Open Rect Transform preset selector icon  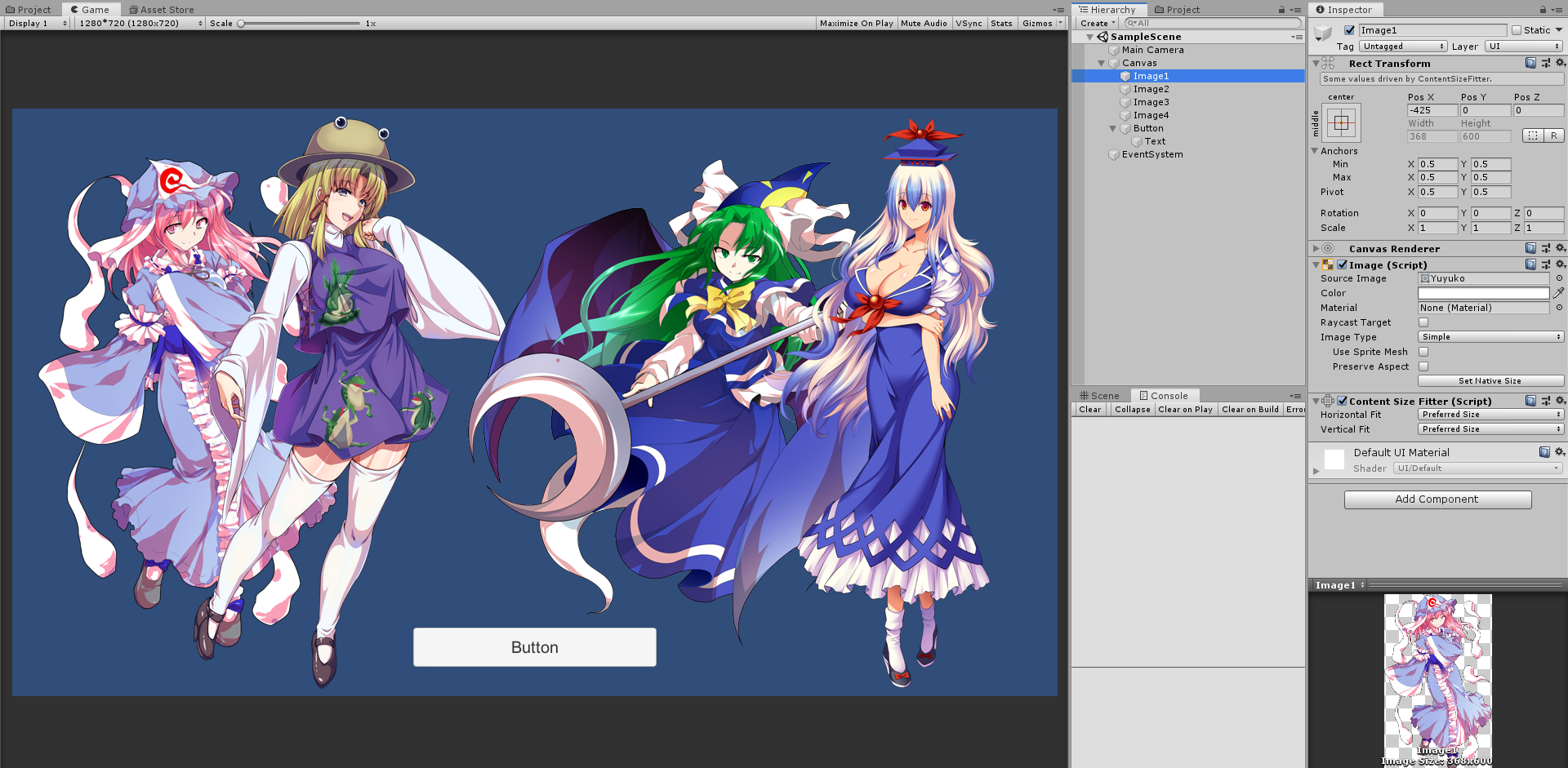[x=1545, y=63]
